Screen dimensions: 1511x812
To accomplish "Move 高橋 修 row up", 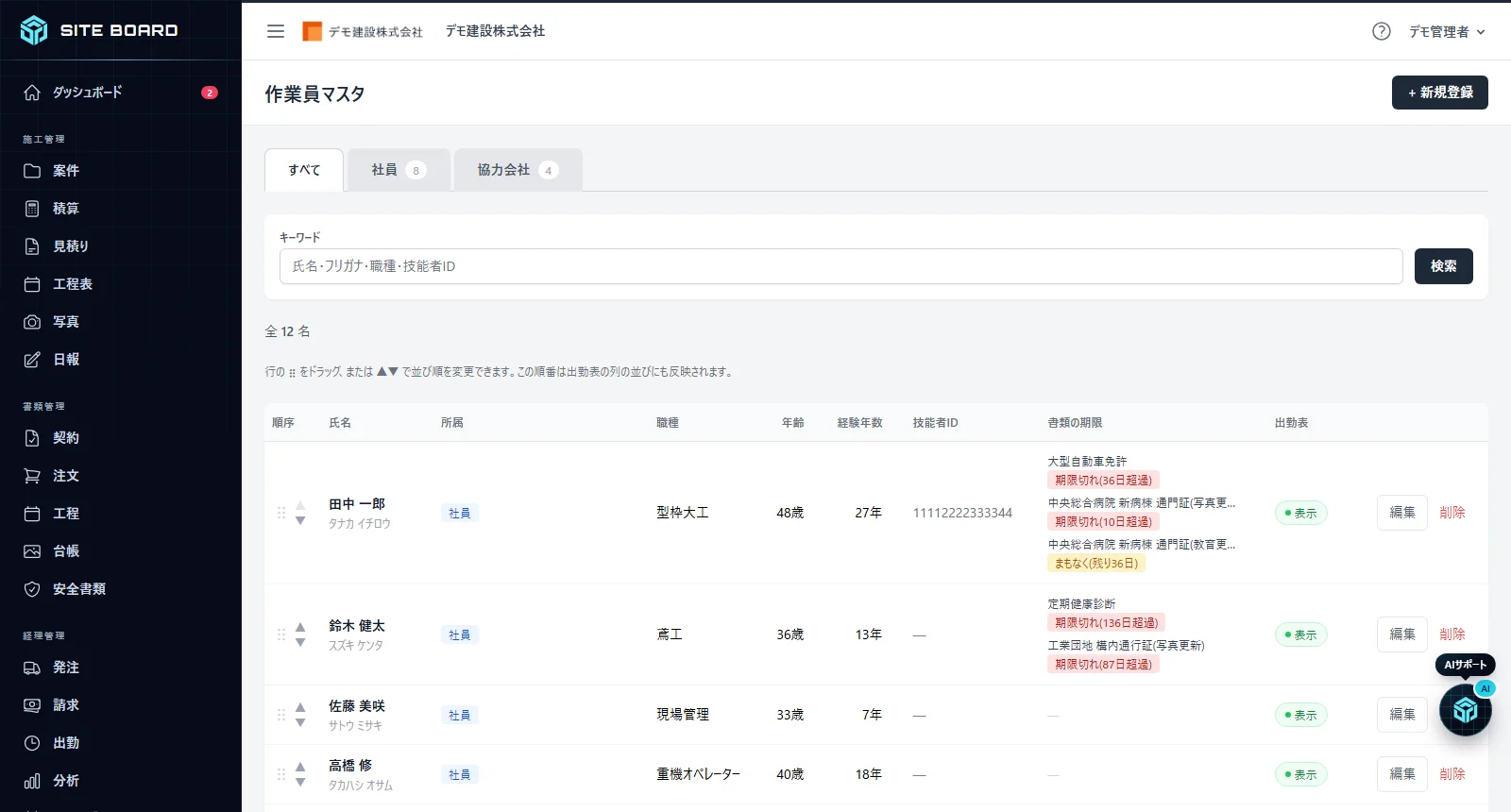I will tap(300, 767).
